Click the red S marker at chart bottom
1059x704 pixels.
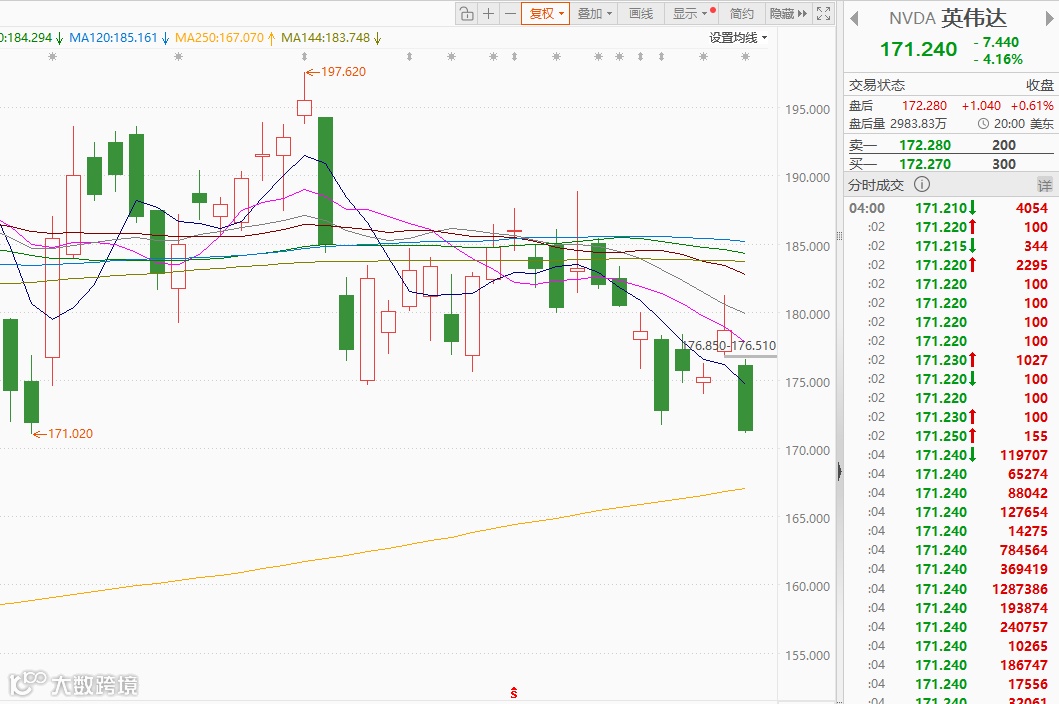514,693
